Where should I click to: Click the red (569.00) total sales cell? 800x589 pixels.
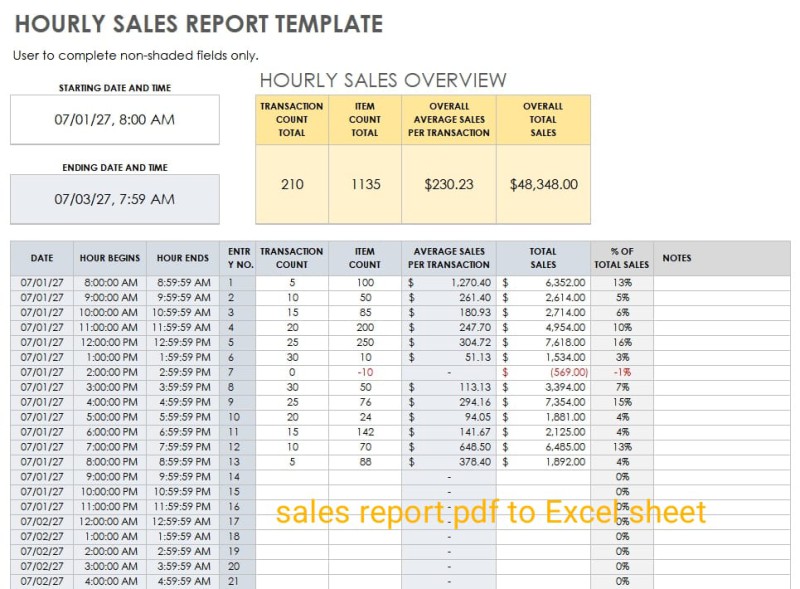(x=543, y=372)
